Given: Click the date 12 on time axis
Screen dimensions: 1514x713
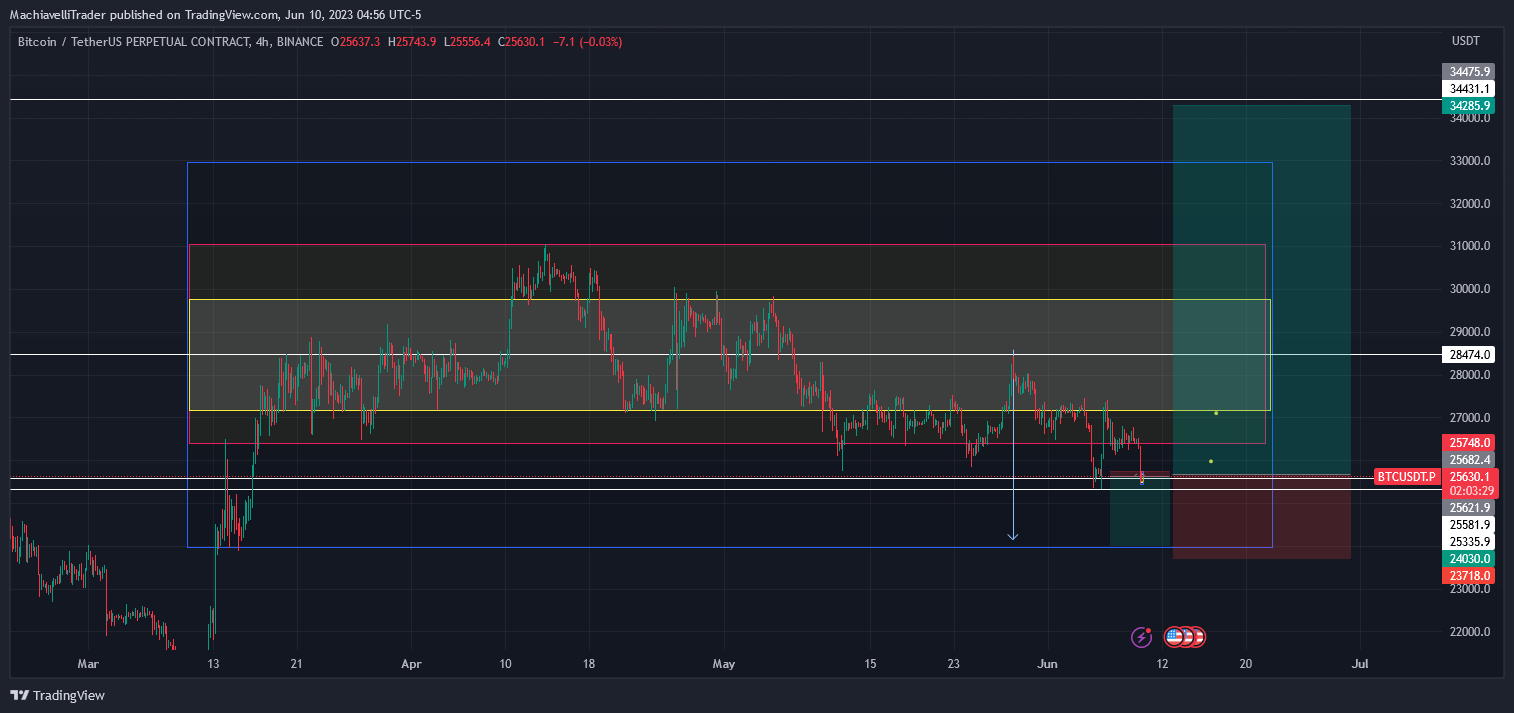Looking at the screenshot, I should coord(1162,663).
